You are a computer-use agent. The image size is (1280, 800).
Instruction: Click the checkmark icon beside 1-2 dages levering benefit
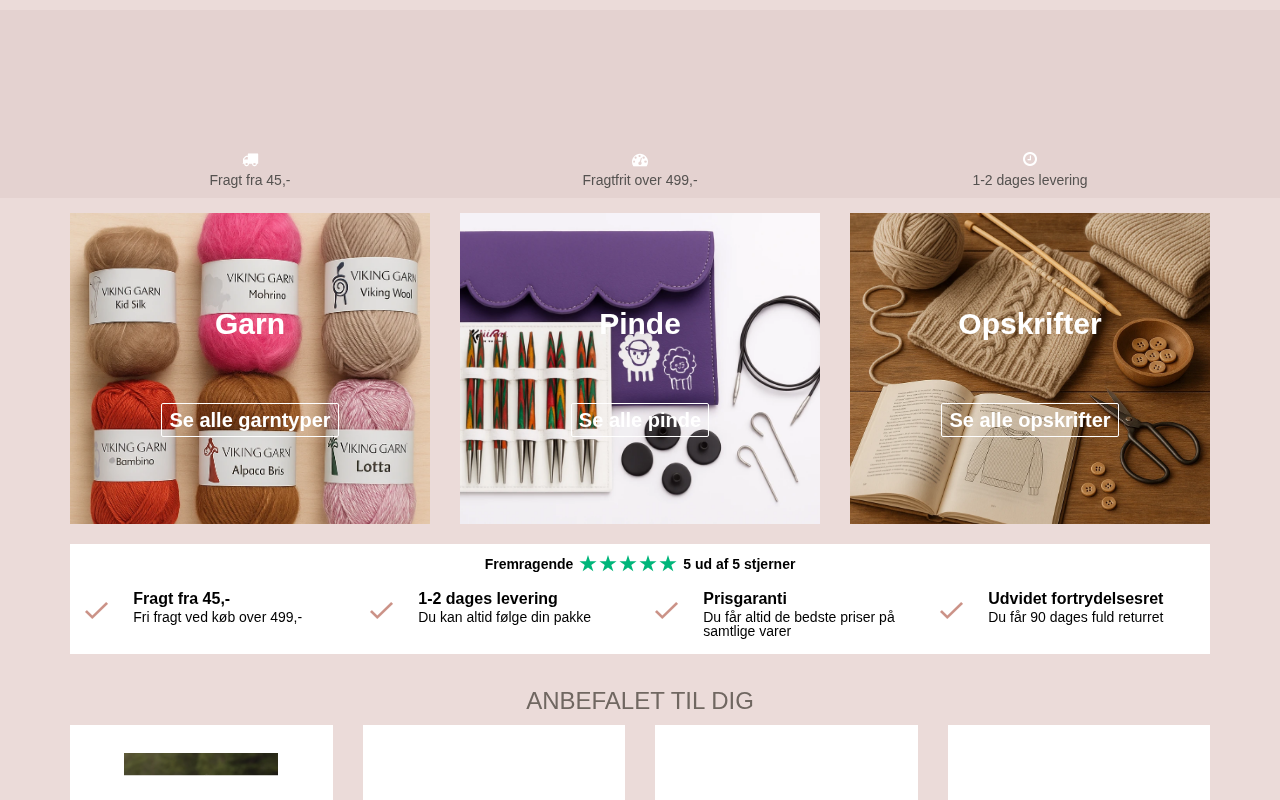382,610
